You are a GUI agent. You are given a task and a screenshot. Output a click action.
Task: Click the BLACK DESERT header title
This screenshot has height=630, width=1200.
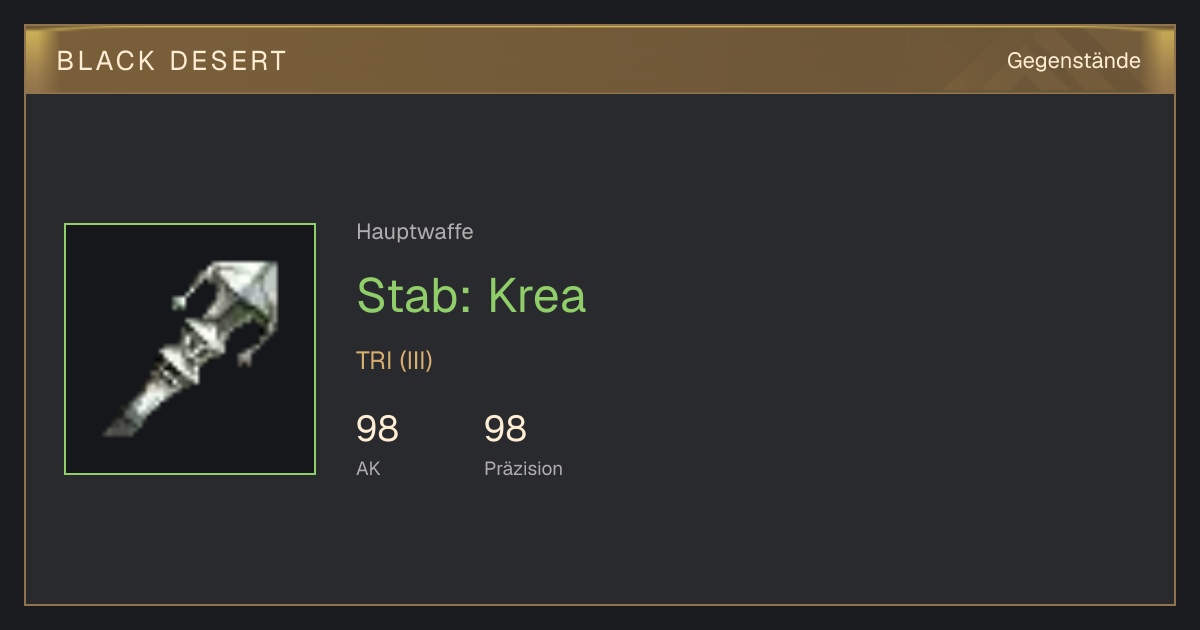[x=172, y=61]
